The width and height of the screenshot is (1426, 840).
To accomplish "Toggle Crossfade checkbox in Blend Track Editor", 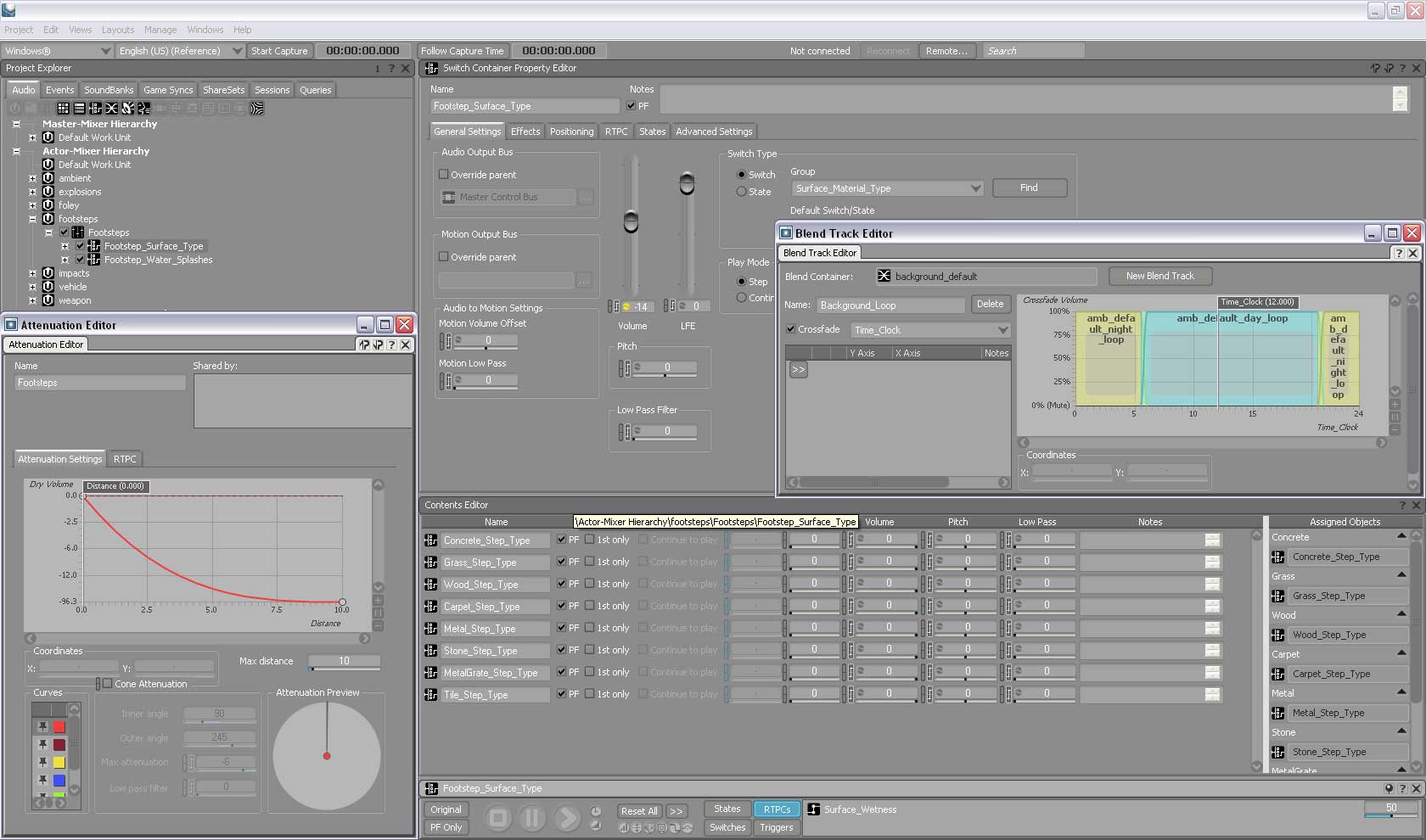I will 790,329.
